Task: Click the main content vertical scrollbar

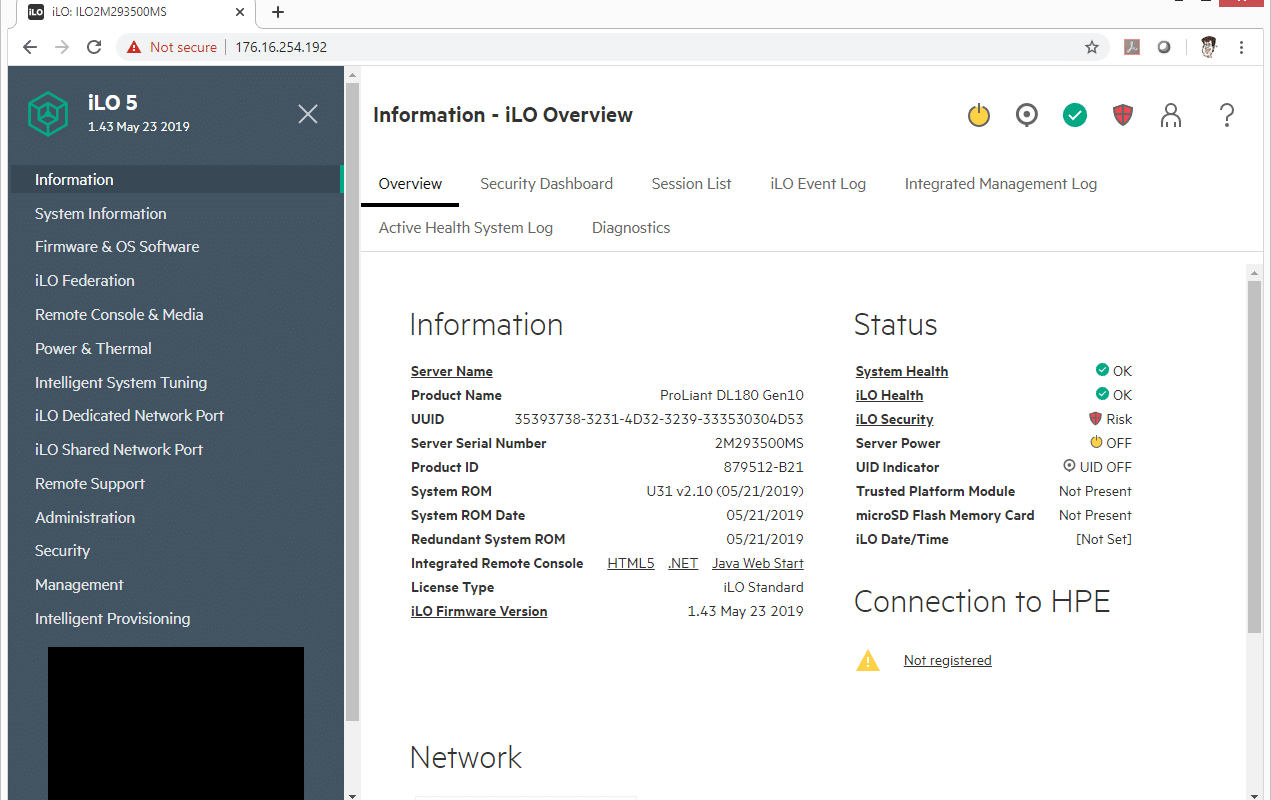Action: 1254,456
